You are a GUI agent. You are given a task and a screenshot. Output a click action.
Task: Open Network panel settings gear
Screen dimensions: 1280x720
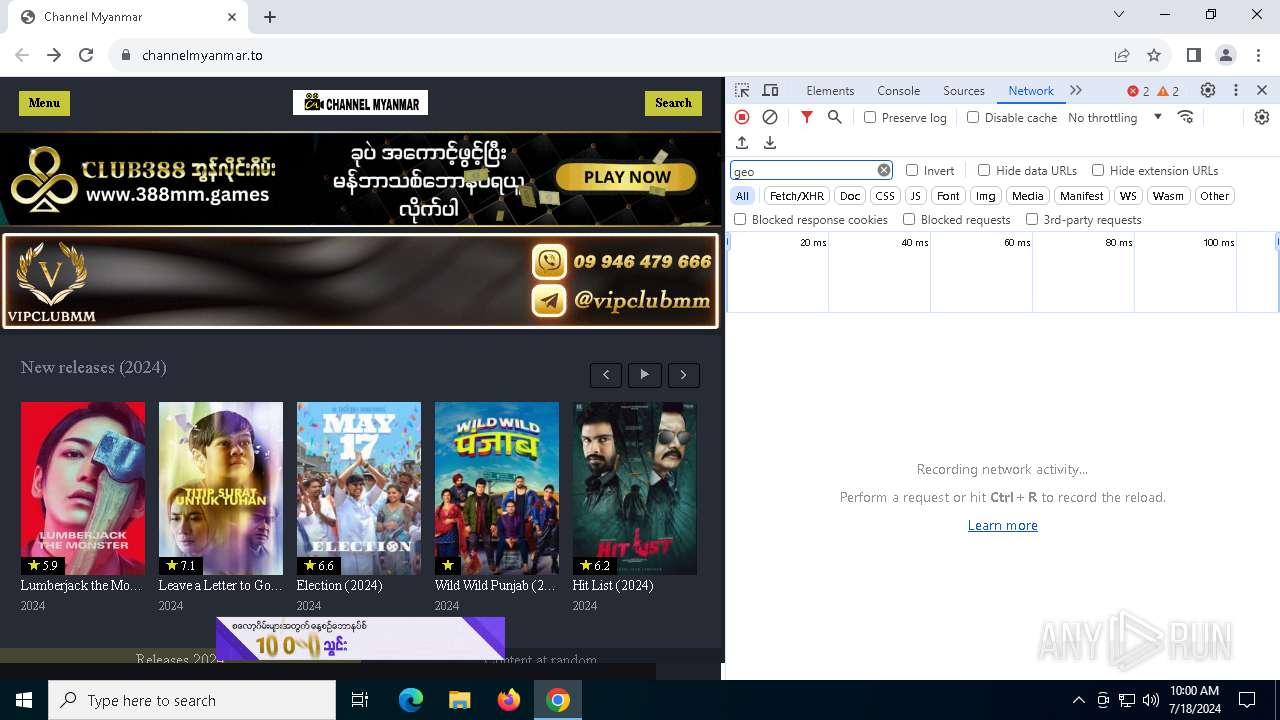coord(1262,117)
